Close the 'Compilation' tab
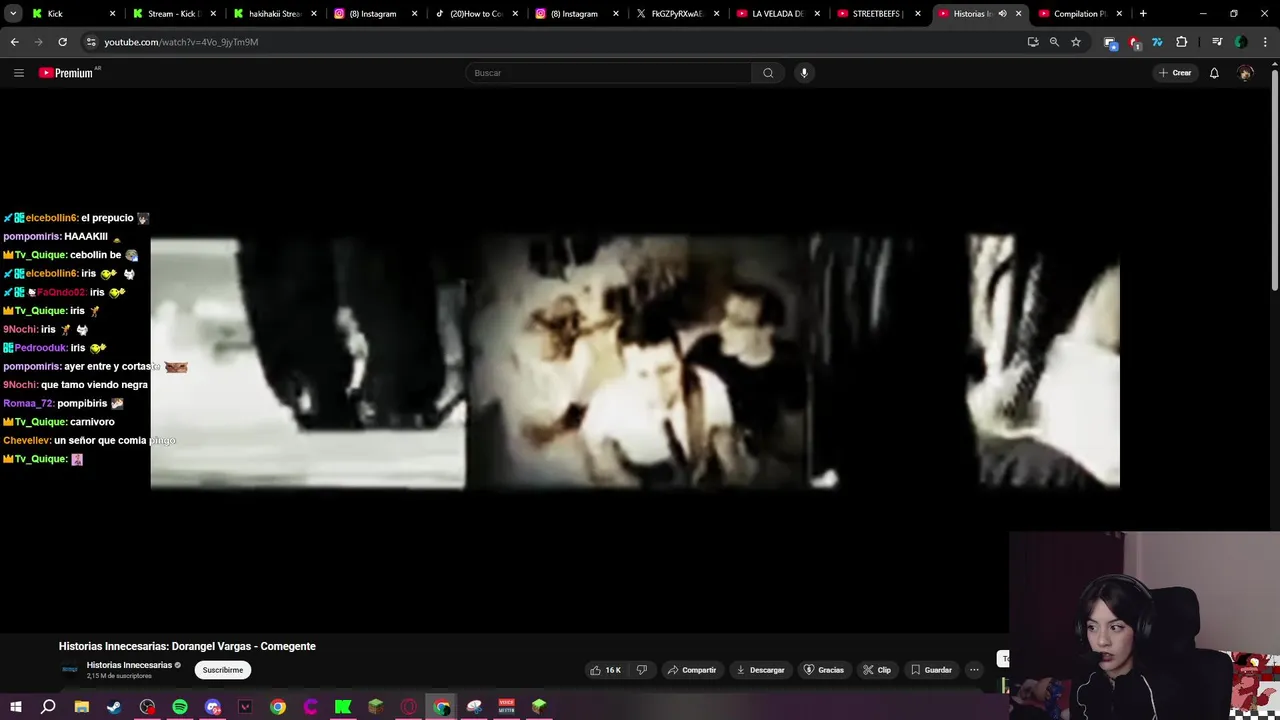Viewport: 1280px width, 720px height. (1119, 14)
